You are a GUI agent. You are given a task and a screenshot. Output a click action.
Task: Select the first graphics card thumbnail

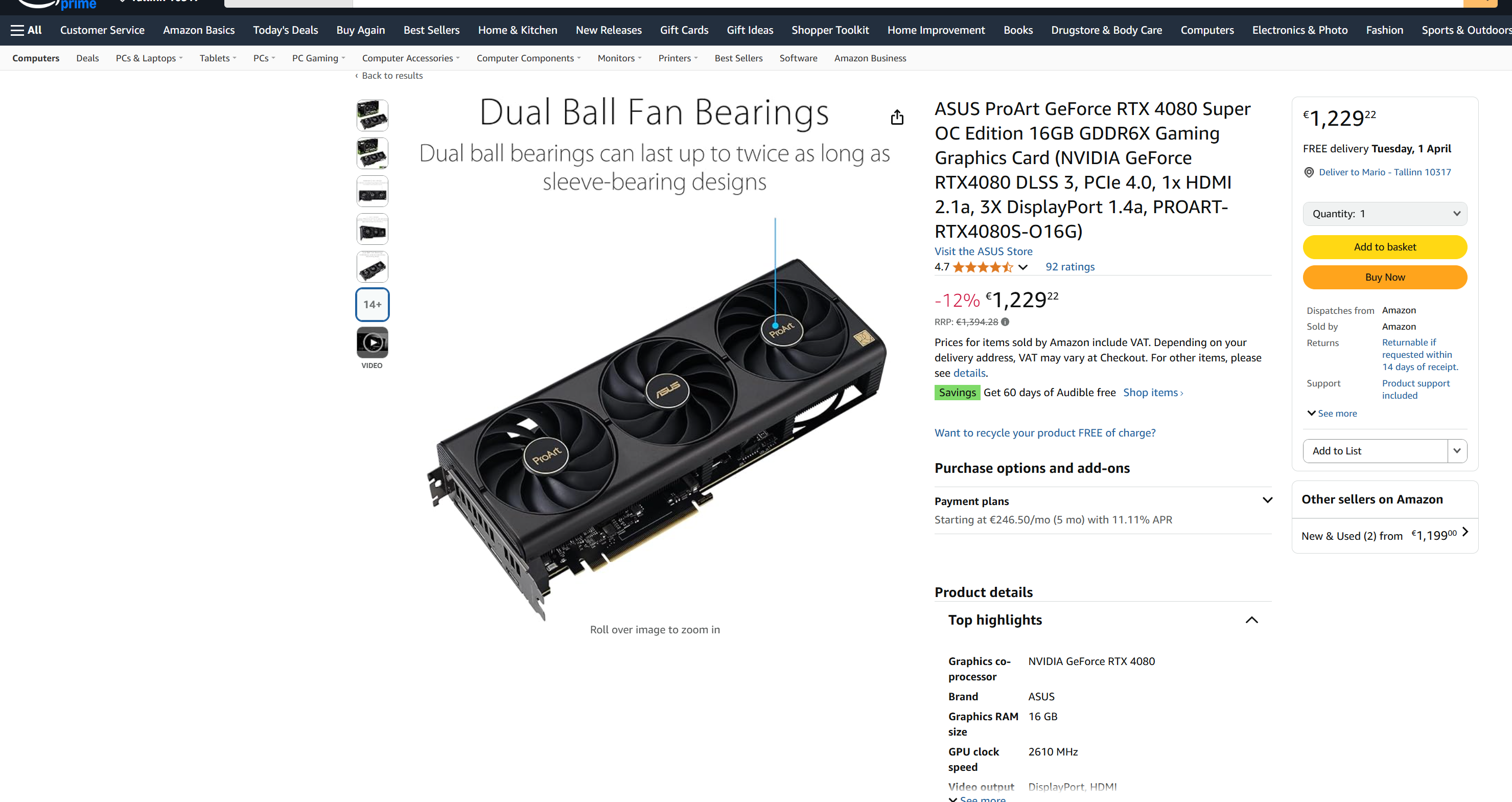pos(372,115)
